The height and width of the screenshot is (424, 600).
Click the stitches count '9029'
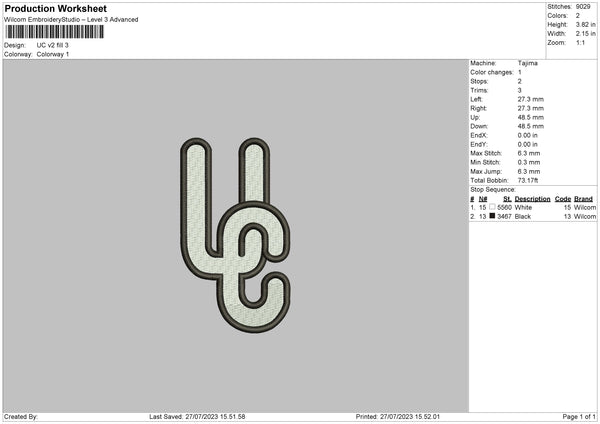[583, 7]
